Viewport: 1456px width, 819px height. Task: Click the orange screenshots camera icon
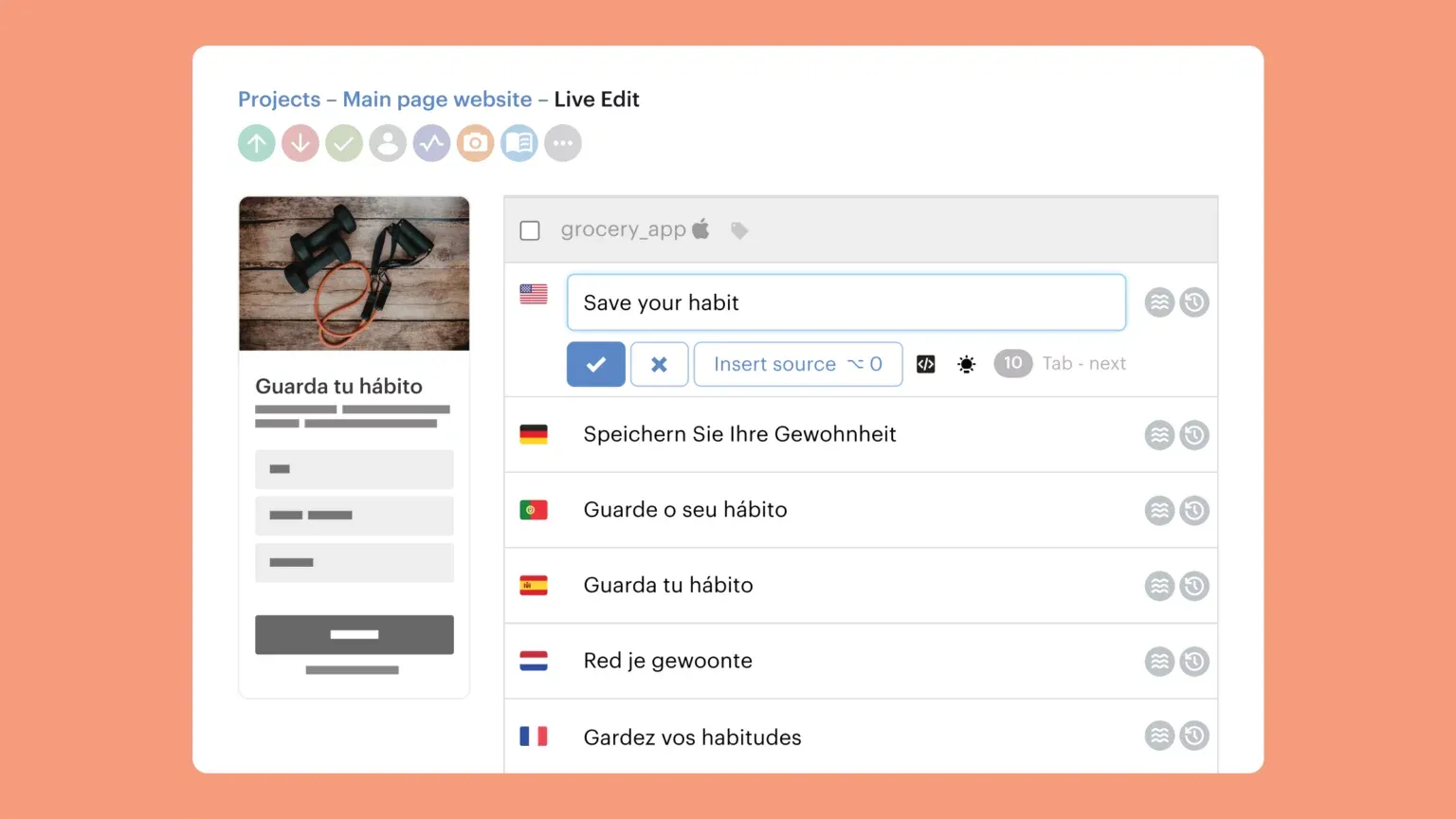click(475, 143)
